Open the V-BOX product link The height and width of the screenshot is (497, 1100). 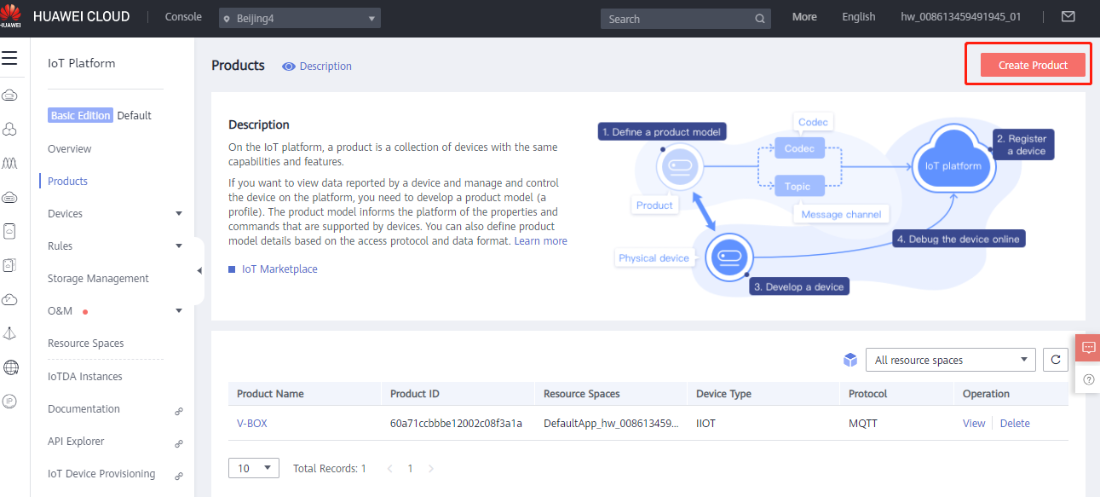coord(252,423)
